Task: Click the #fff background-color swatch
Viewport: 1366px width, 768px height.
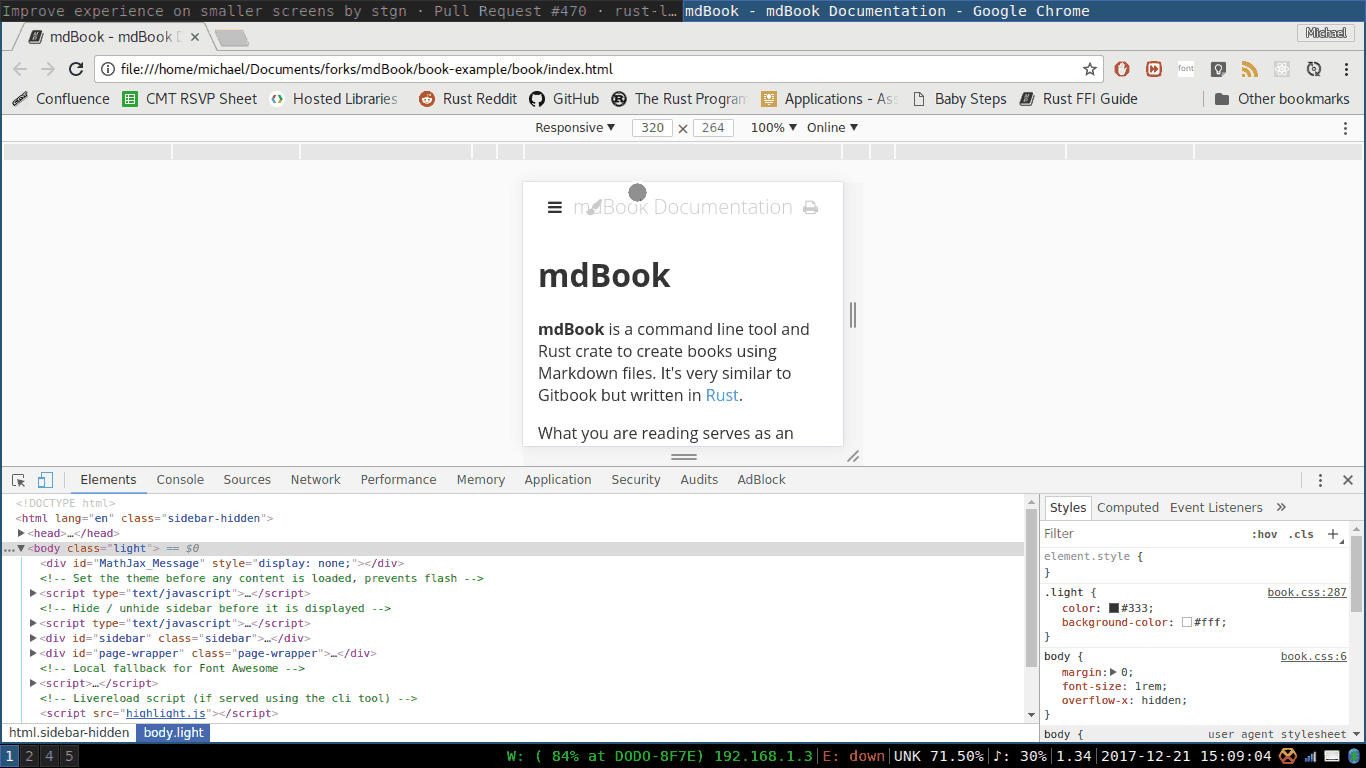Action: point(1187,622)
